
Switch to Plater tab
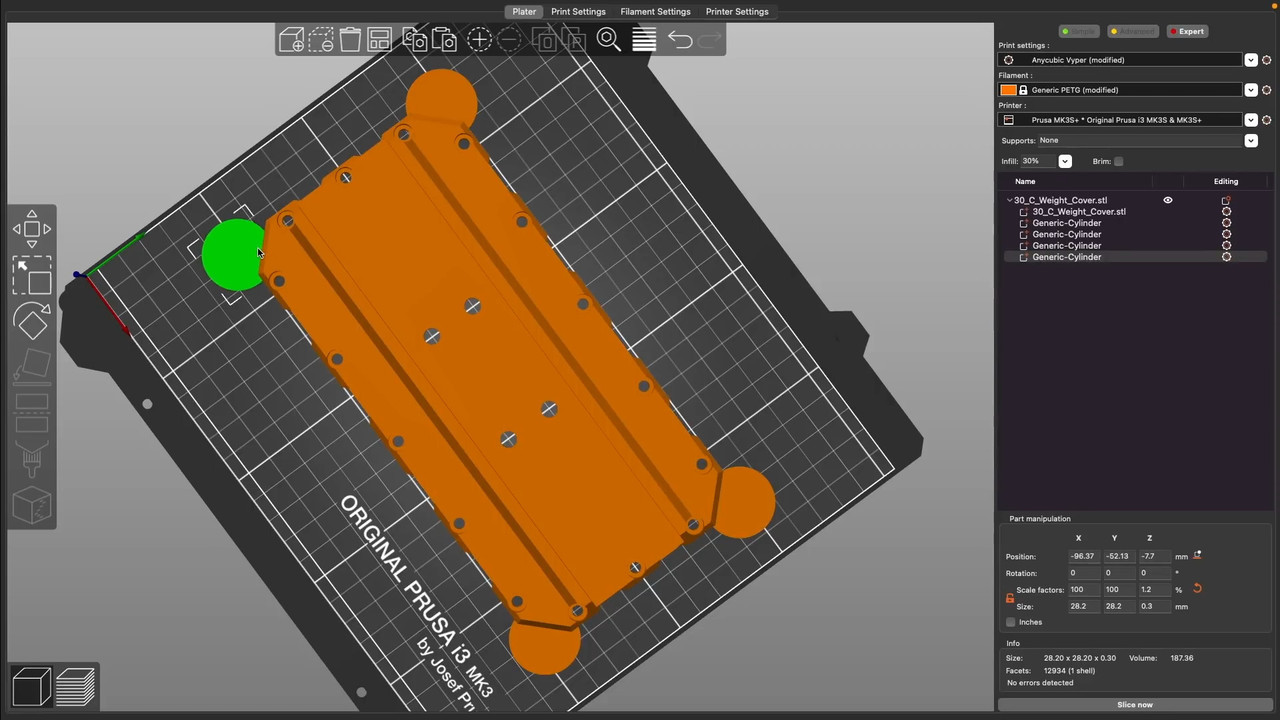[524, 12]
